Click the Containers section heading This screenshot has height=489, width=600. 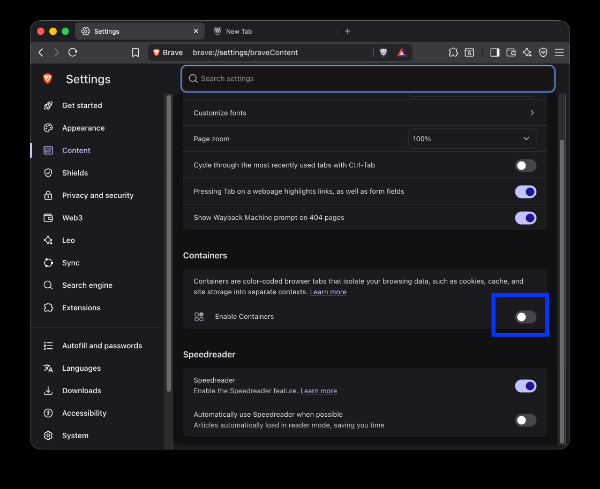[x=205, y=256]
